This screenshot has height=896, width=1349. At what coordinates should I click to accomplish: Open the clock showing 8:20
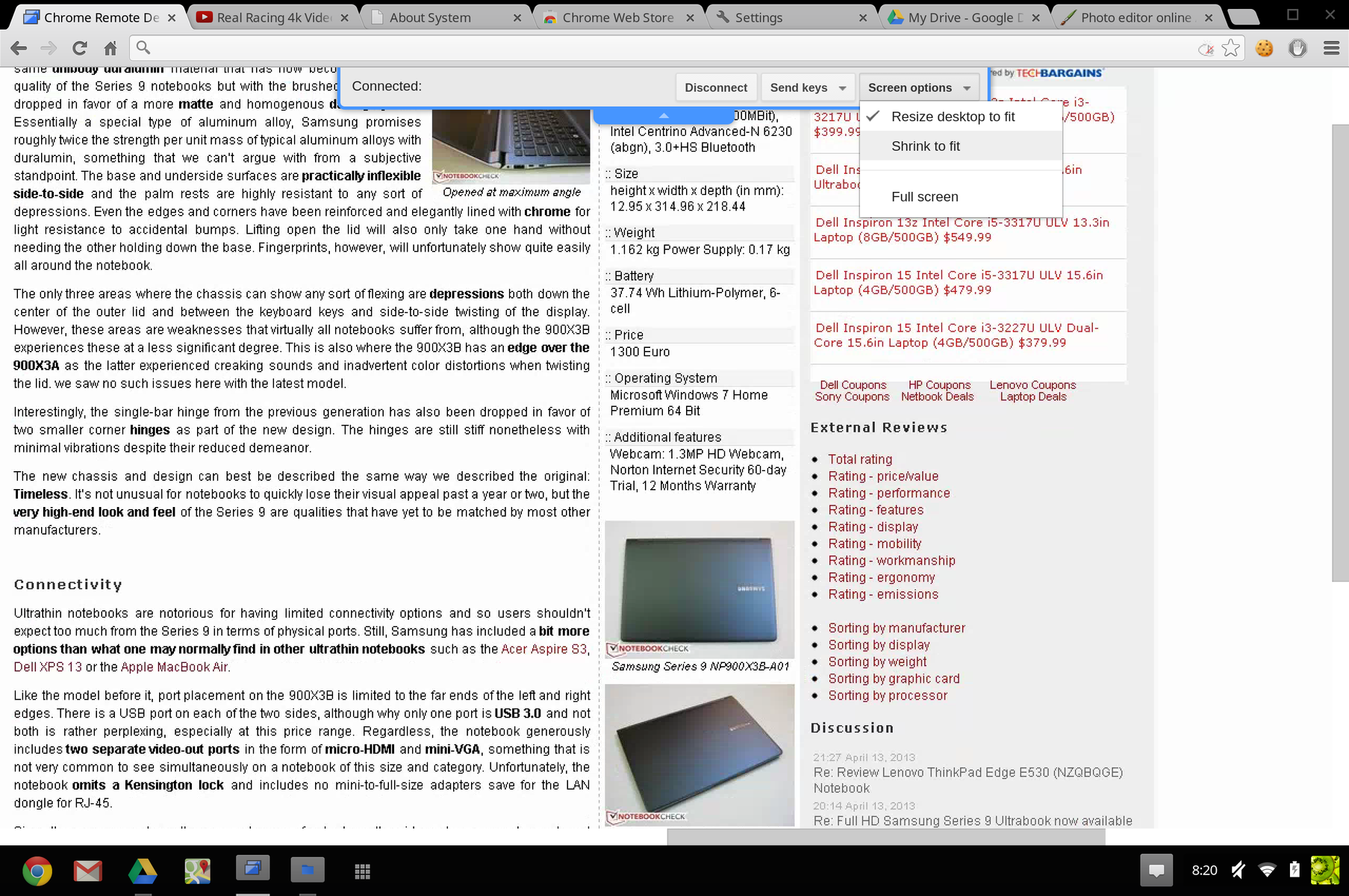pyautogui.click(x=1204, y=871)
